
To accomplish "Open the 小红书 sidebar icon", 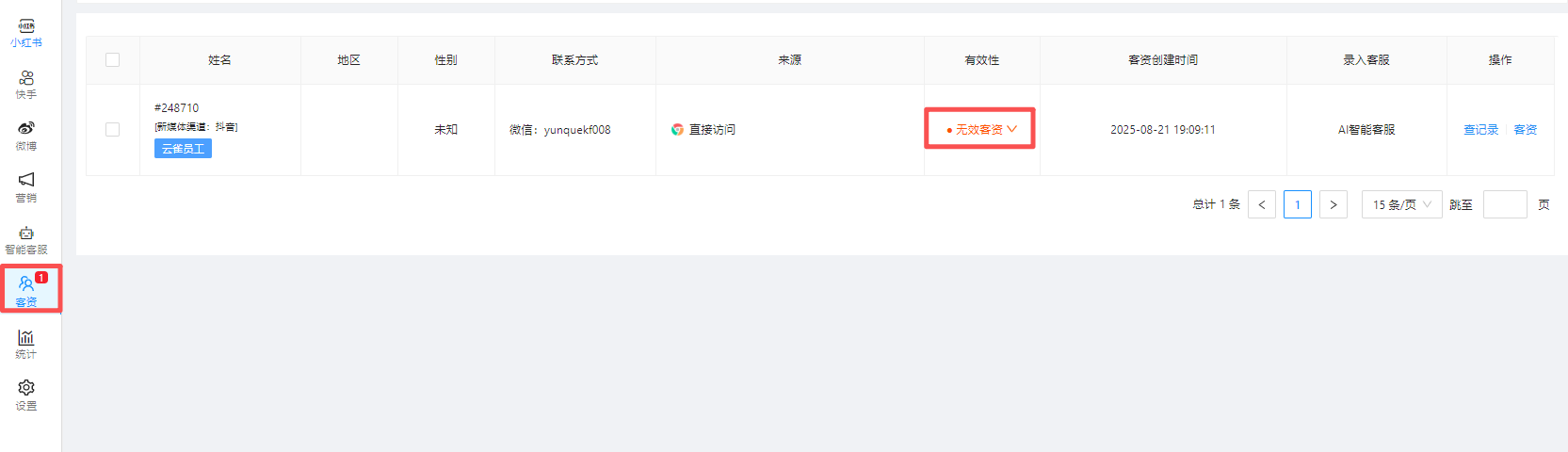I will (26, 26).
